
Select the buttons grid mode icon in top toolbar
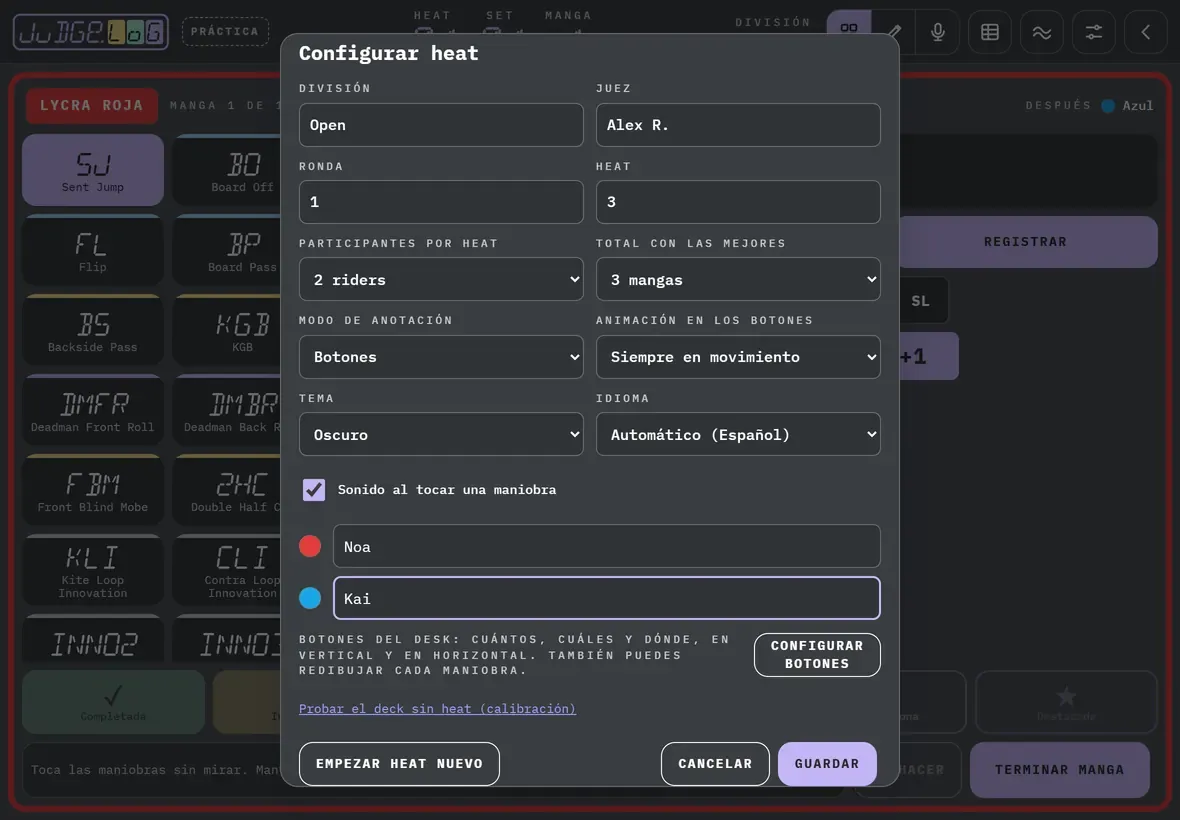tap(849, 30)
